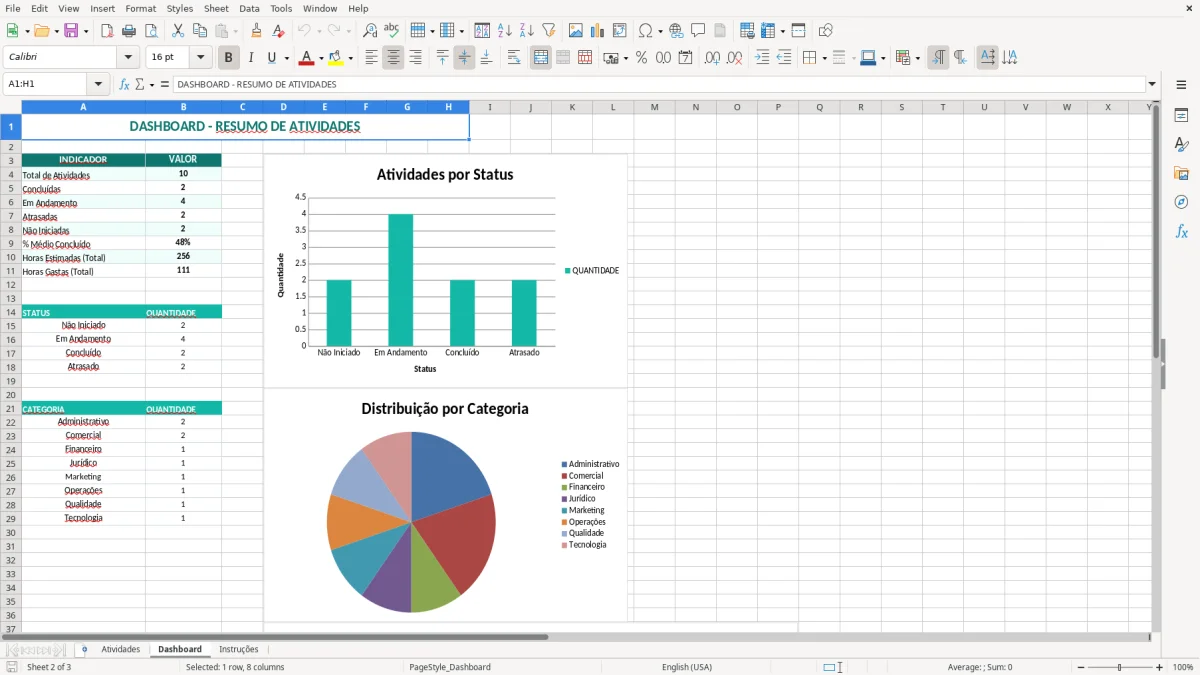Apply the yellow Background Color swatch

pos(336,58)
